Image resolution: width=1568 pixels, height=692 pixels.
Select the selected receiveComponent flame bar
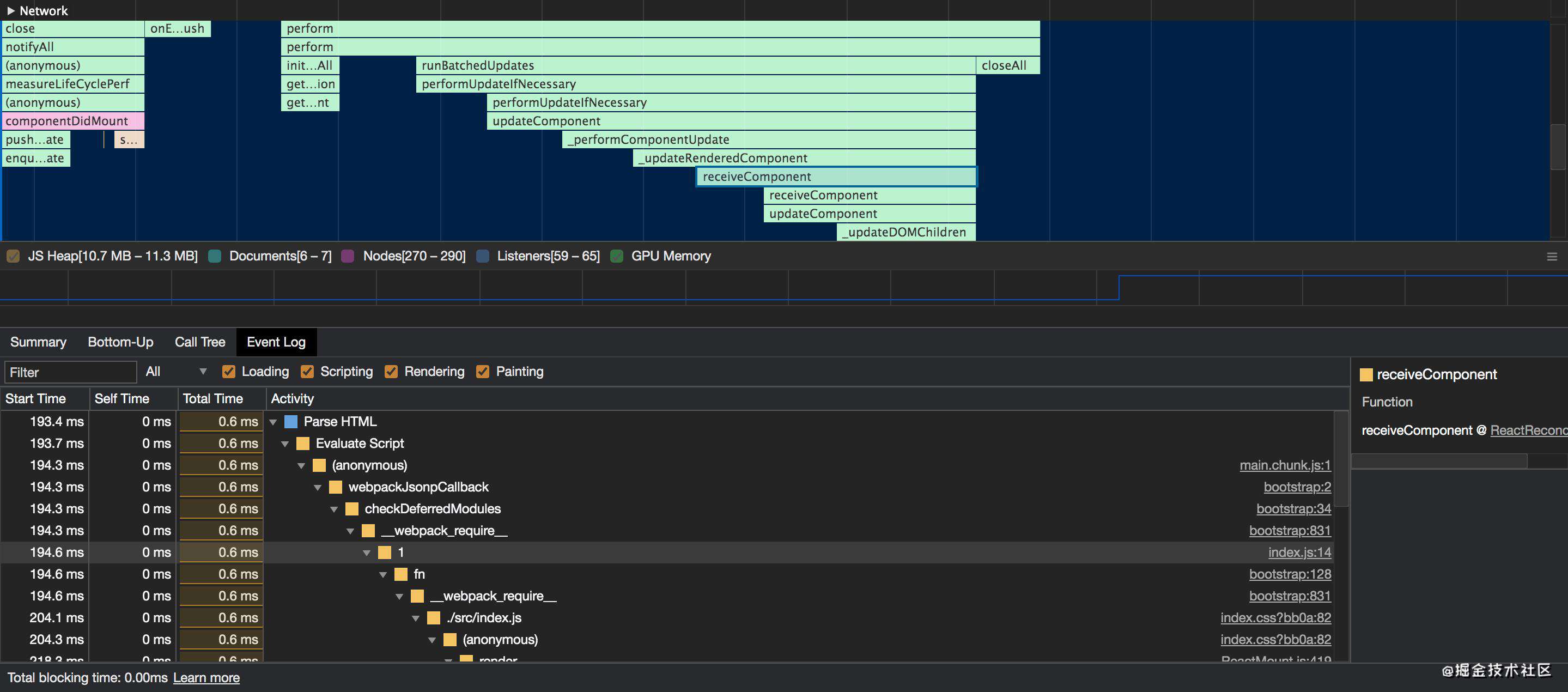pos(836,177)
